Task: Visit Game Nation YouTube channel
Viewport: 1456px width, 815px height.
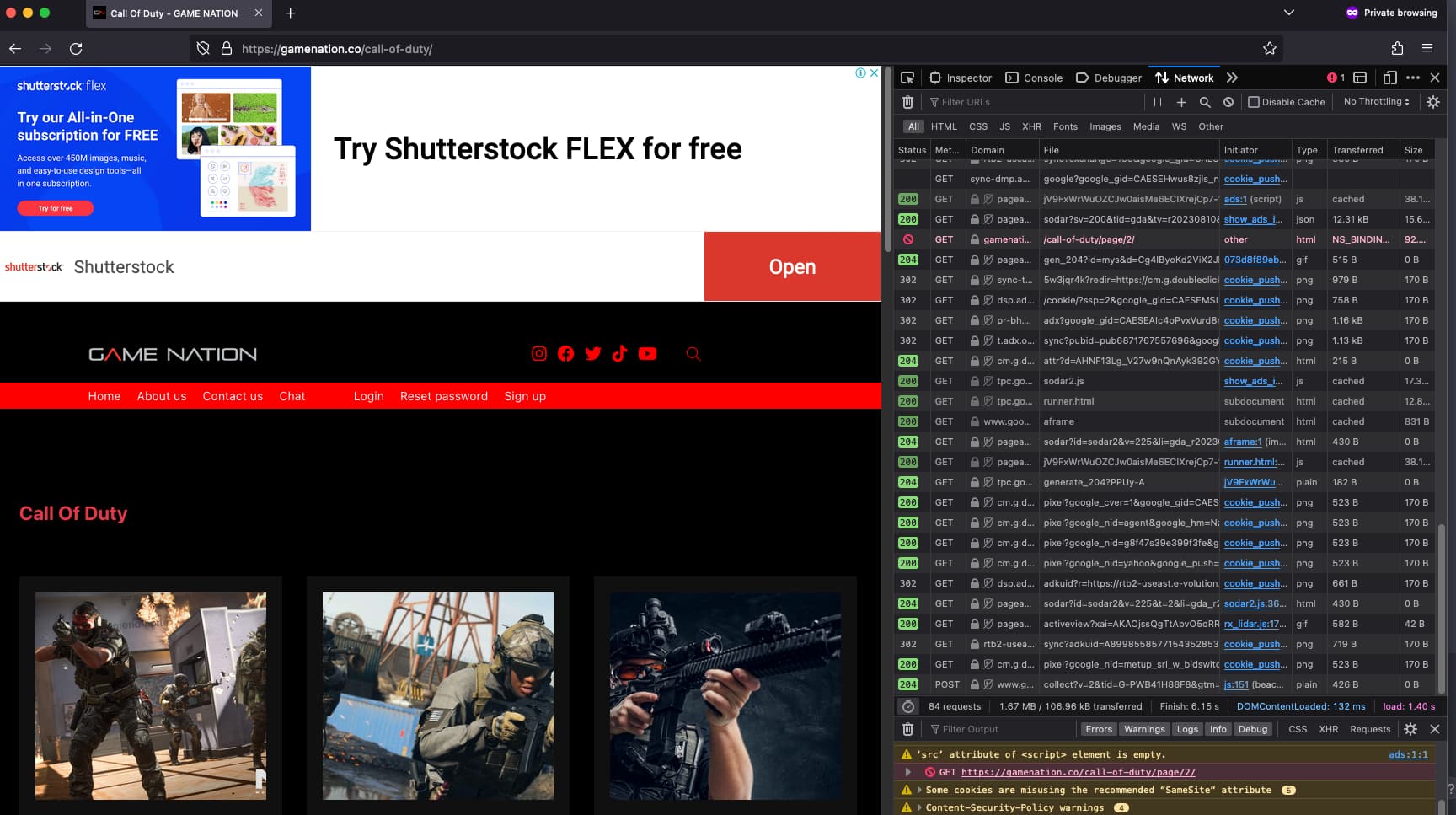Action: pyautogui.click(x=647, y=354)
